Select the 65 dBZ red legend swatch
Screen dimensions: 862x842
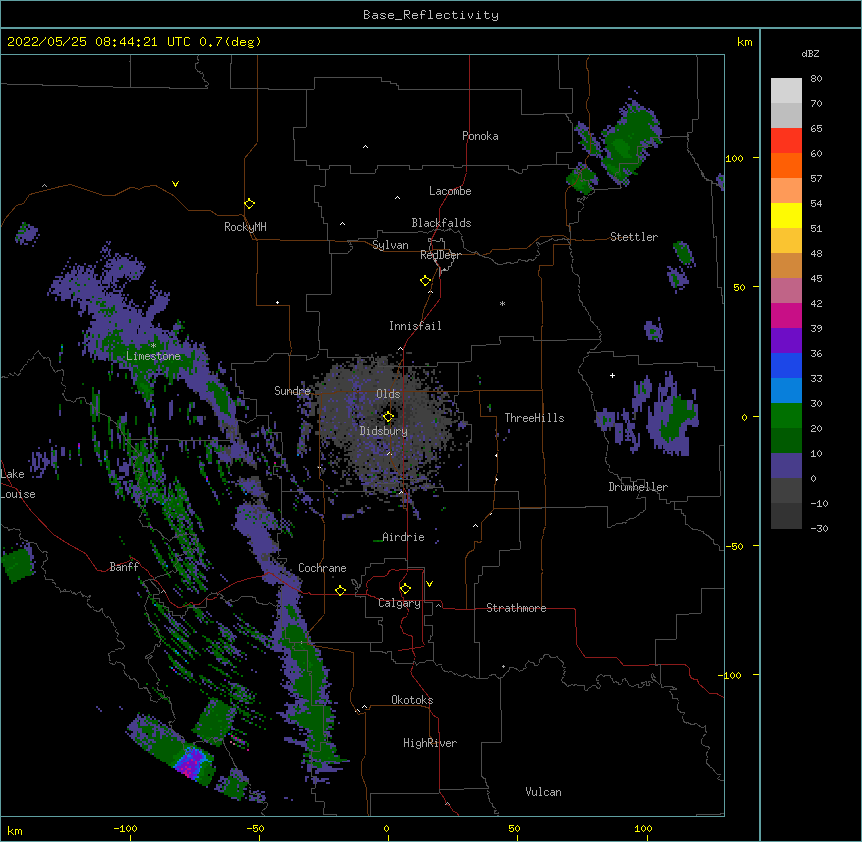coord(786,141)
